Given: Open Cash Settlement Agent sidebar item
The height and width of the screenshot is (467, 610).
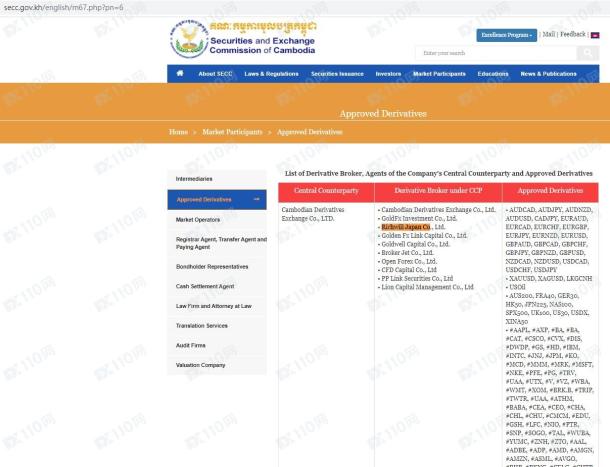Looking at the screenshot, I should (217, 286).
